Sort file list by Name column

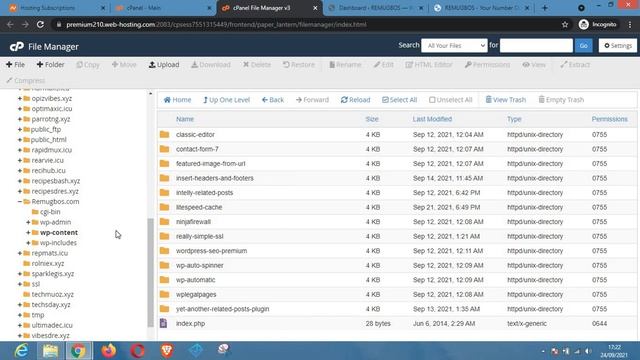[185, 119]
